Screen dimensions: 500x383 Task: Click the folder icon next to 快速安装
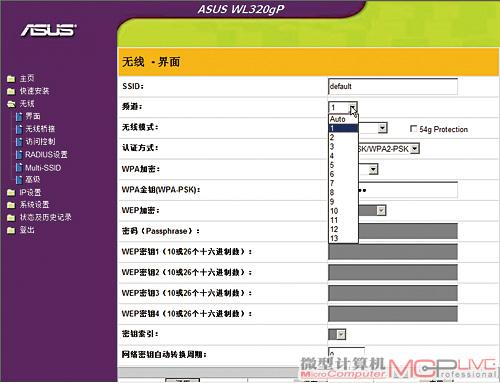click(x=11, y=91)
